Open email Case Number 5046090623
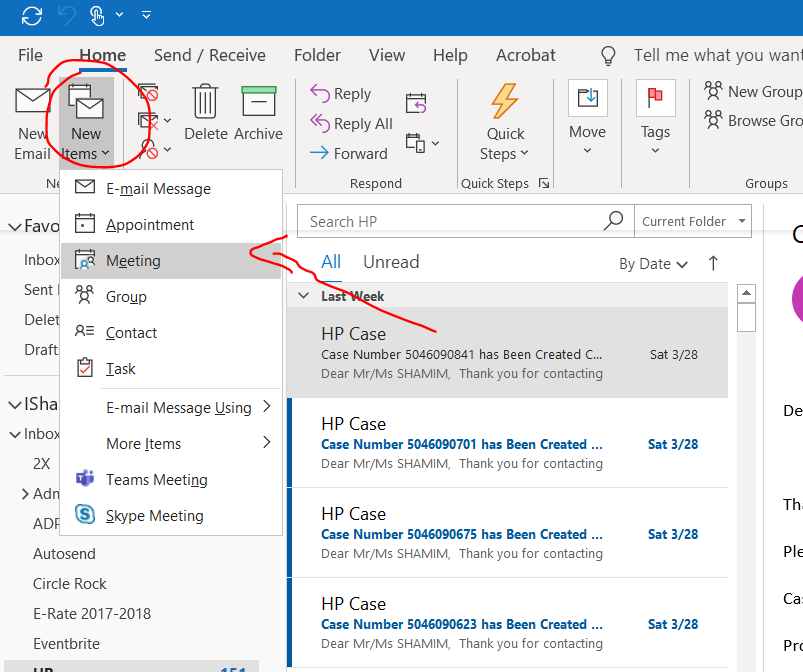Viewport: 803px width, 672px height. click(508, 622)
